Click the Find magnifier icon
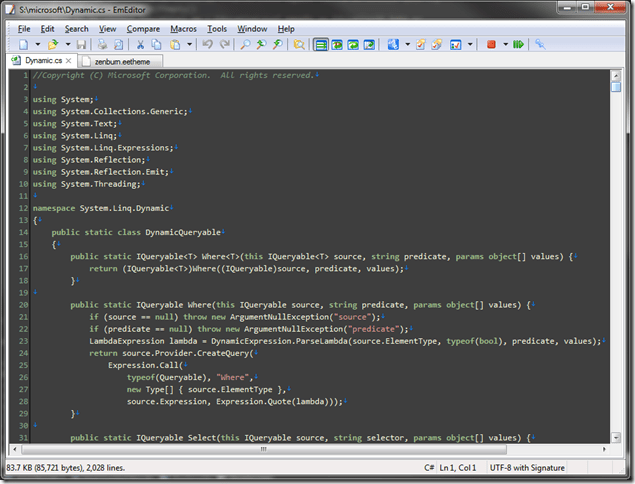Image resolution: width=635 pixels, height=484 pixels. (245, 45)
